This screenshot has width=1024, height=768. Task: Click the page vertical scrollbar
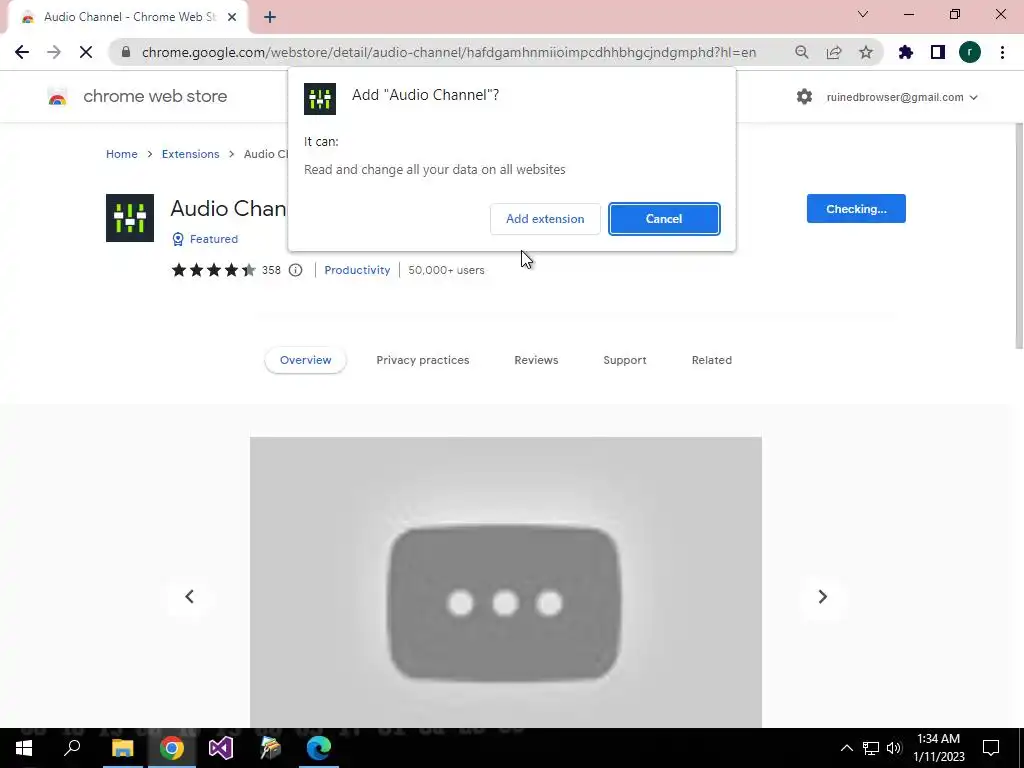(x=1018, y=235)
